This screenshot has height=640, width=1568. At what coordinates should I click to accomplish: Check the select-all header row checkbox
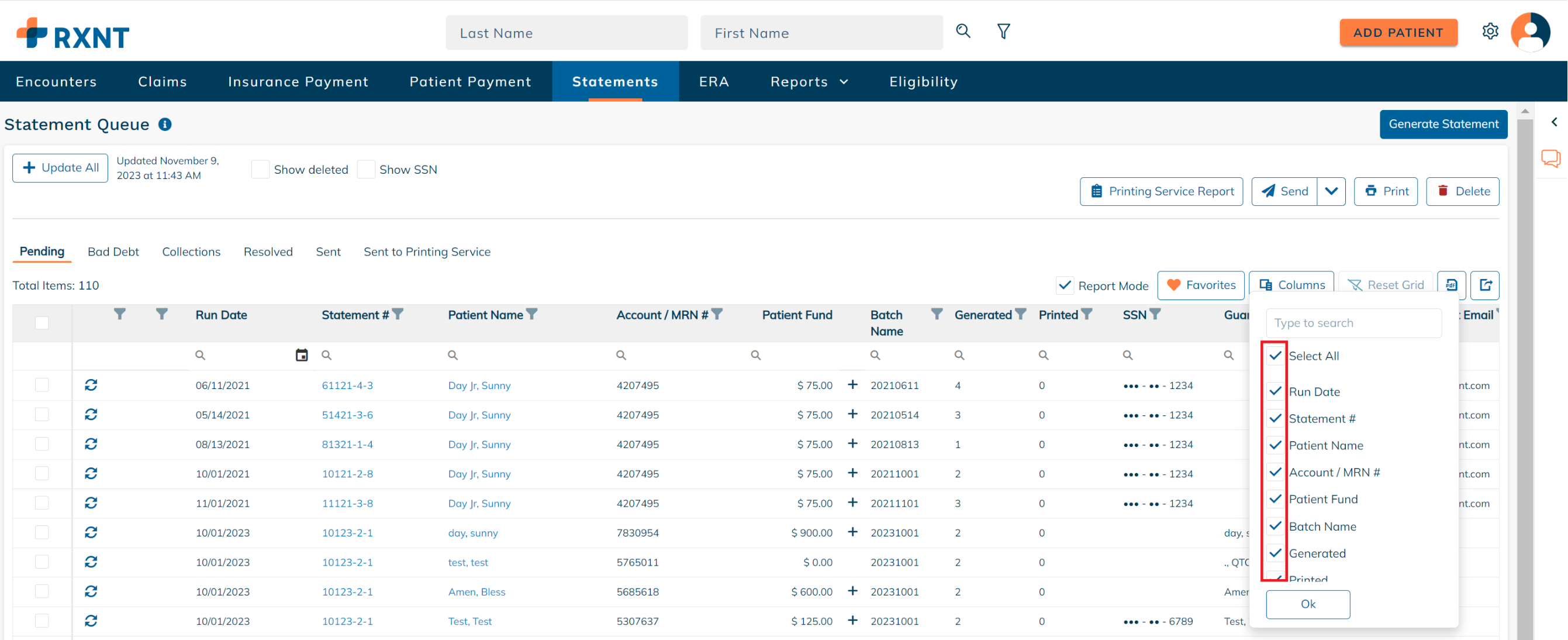[x=42, y=323]
